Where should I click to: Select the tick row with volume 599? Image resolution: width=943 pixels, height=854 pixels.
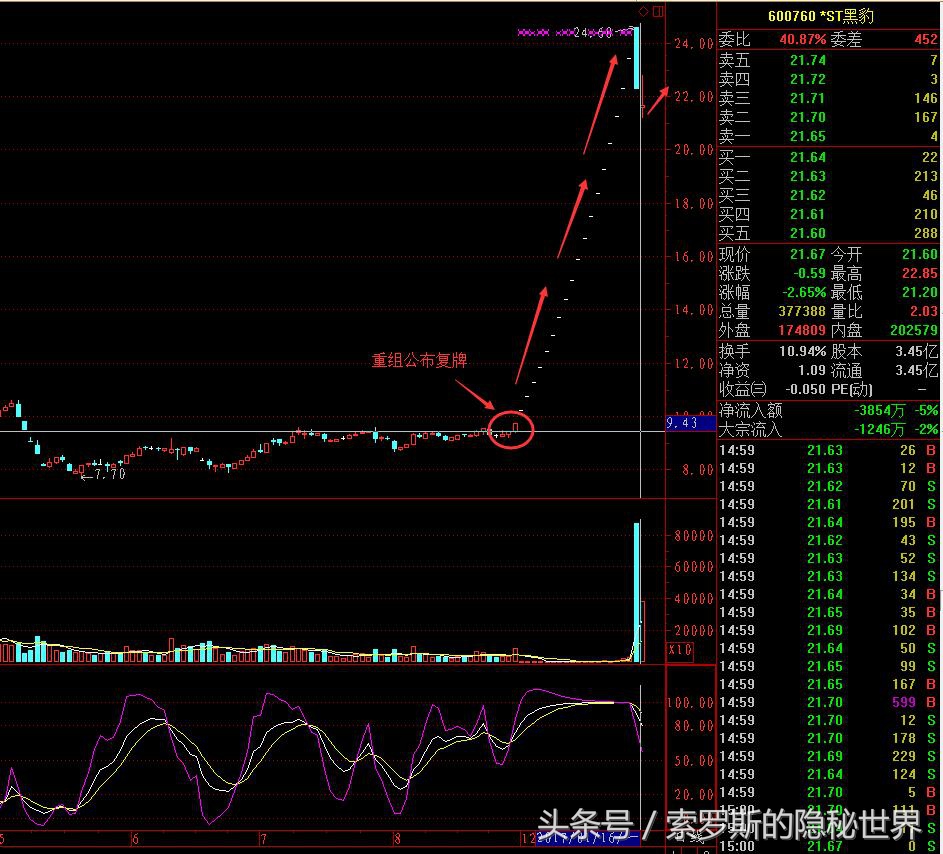[x=828, y=702]
